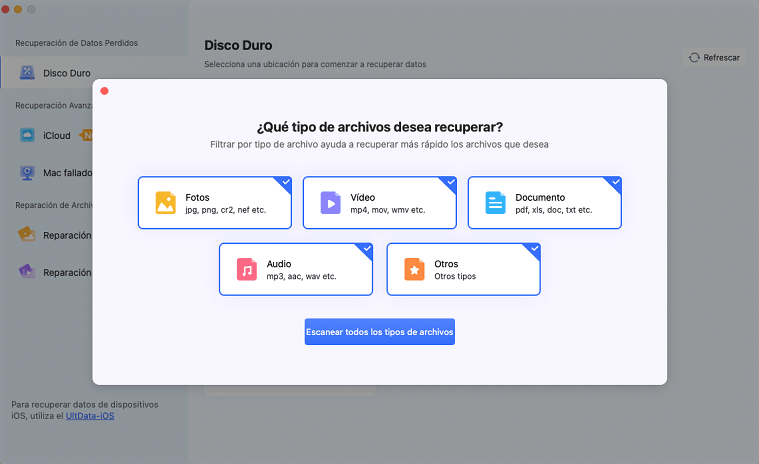Click the iCloud sidebar icon
The image size is (759, 464).
[x=27, y=135]
